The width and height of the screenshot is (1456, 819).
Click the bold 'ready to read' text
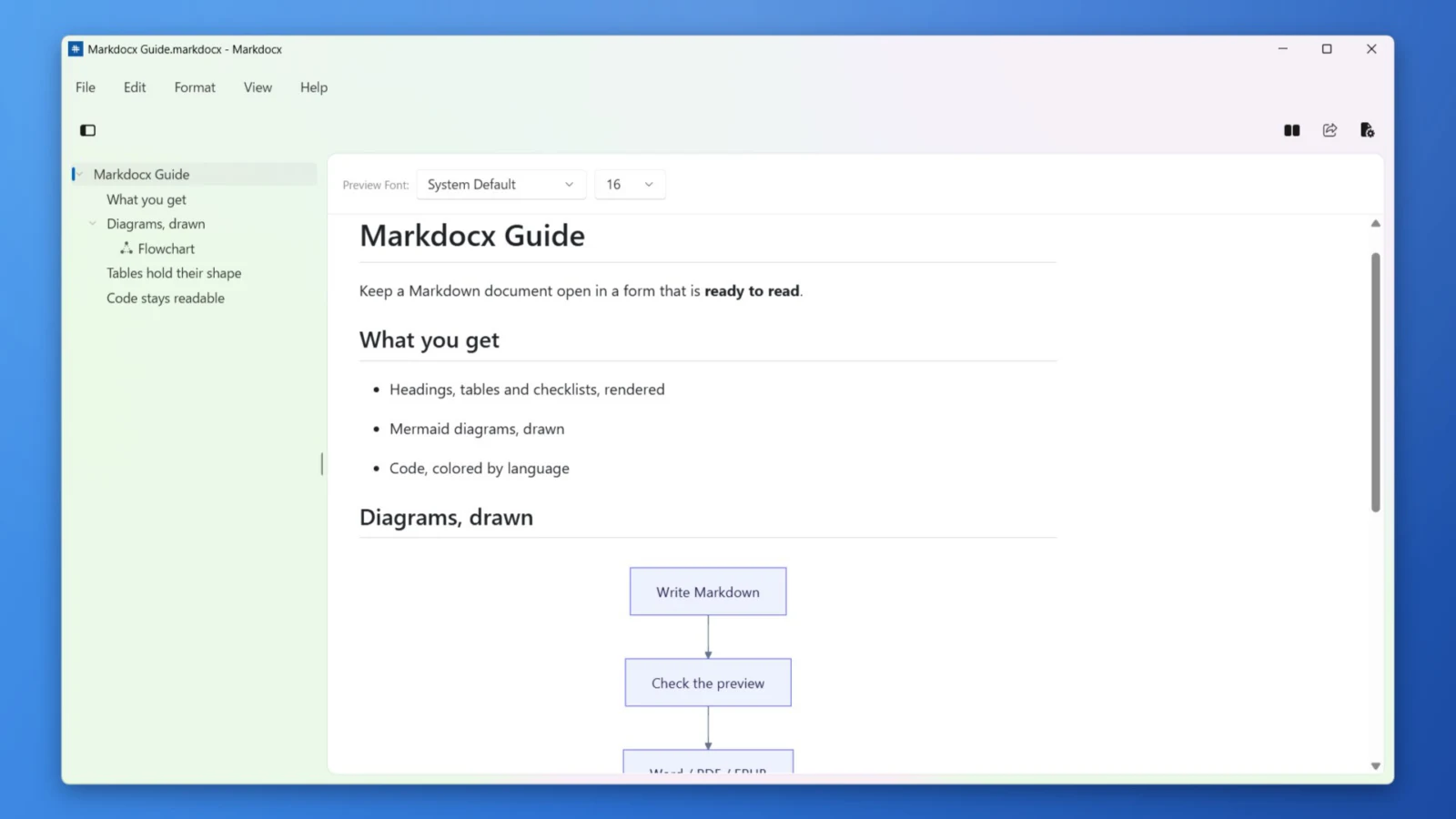pyautogui.click(x=752, y=291)
